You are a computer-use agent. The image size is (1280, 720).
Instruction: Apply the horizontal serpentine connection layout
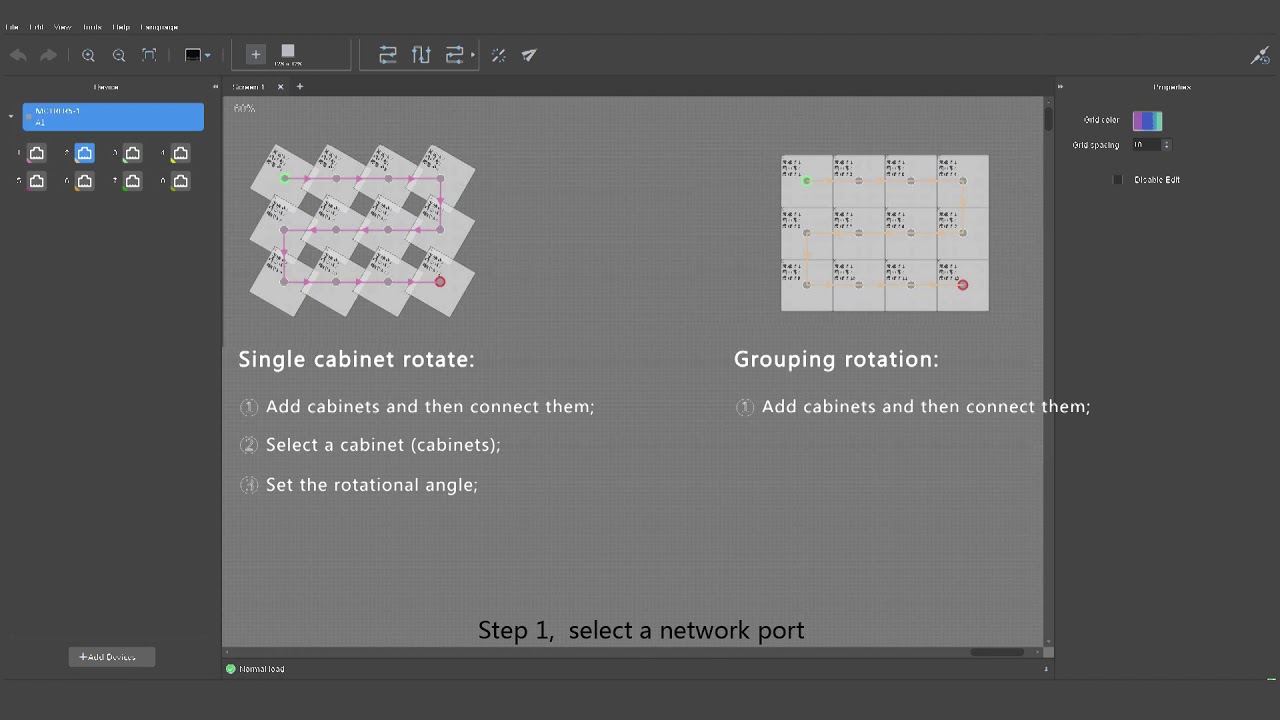(x=388, y=55)
